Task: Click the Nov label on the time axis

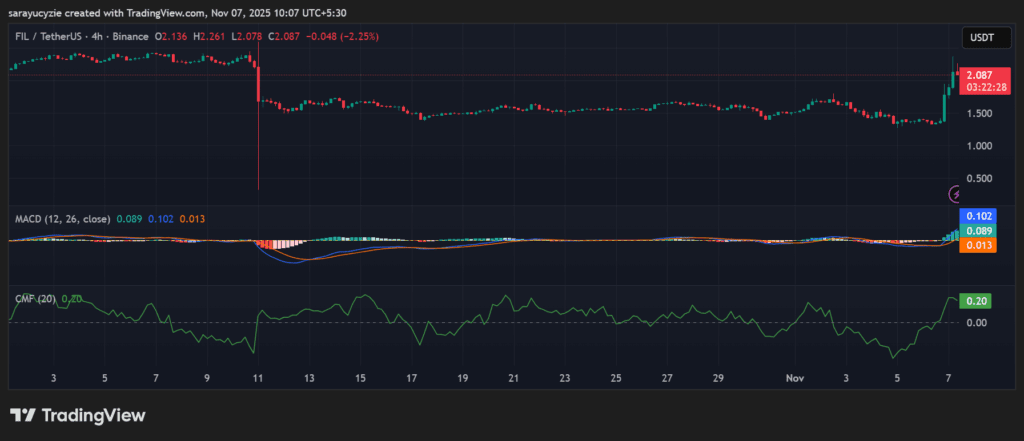Action: point(795,379)
